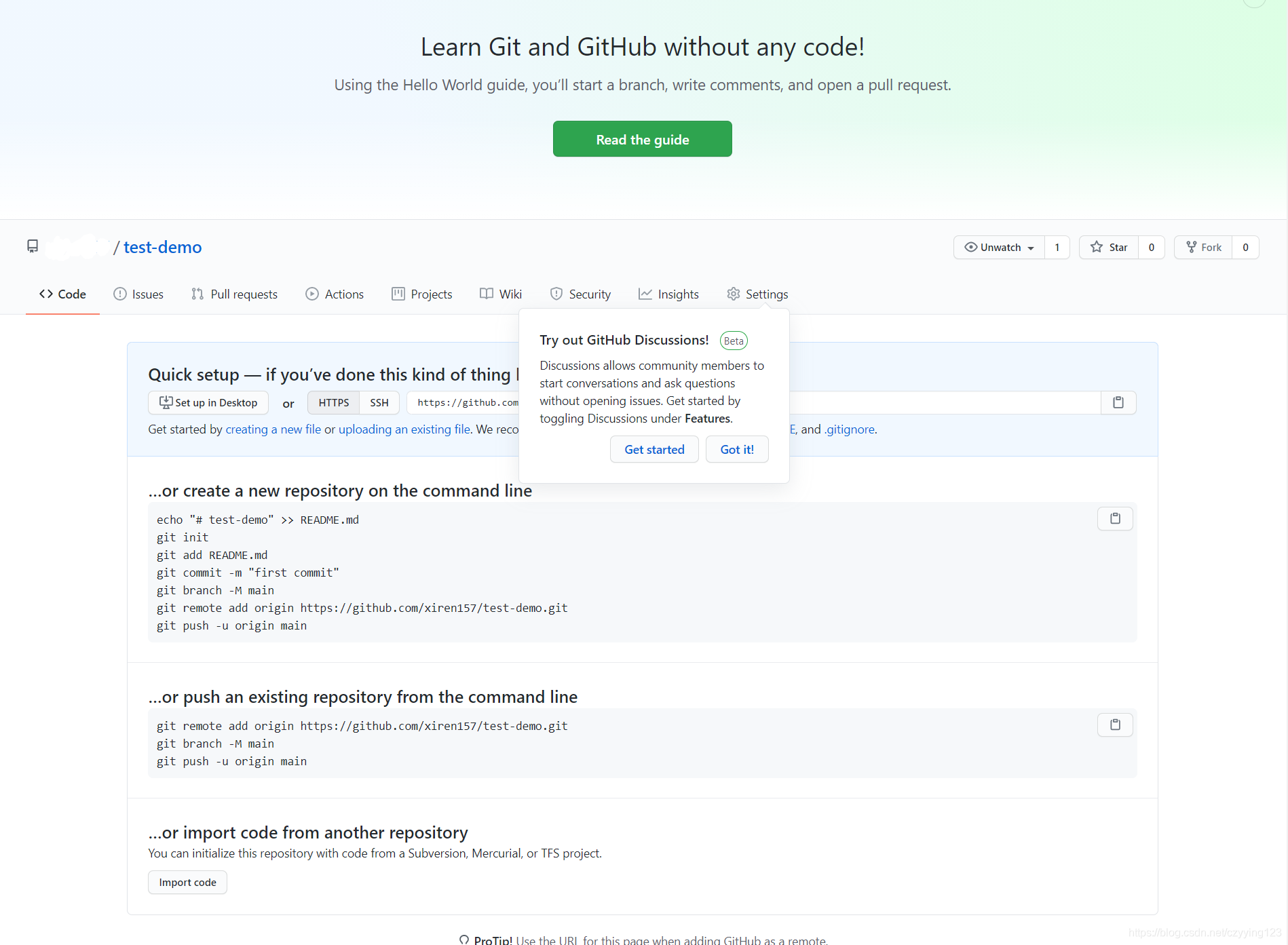1288x945 pixels.
Task: Copy the clone URL to clipboard
Action: [x=1118, y=402]
